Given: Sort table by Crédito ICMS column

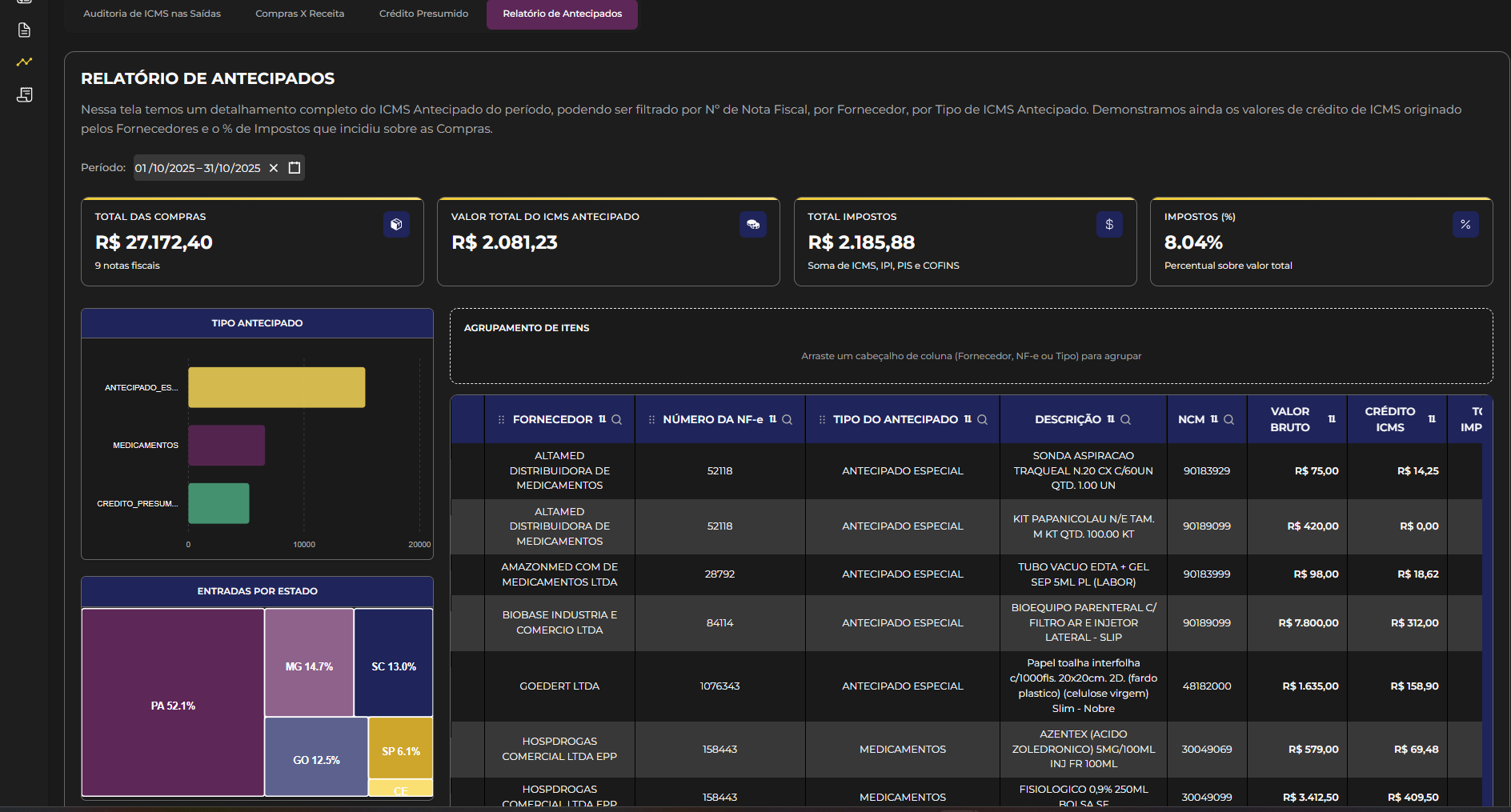Looking at the screenshot, I should coord(1432,419).
